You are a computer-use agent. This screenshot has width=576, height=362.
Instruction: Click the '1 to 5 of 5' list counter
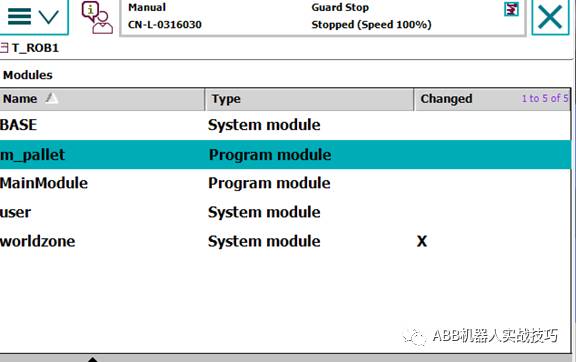click(x=545, y=98)
